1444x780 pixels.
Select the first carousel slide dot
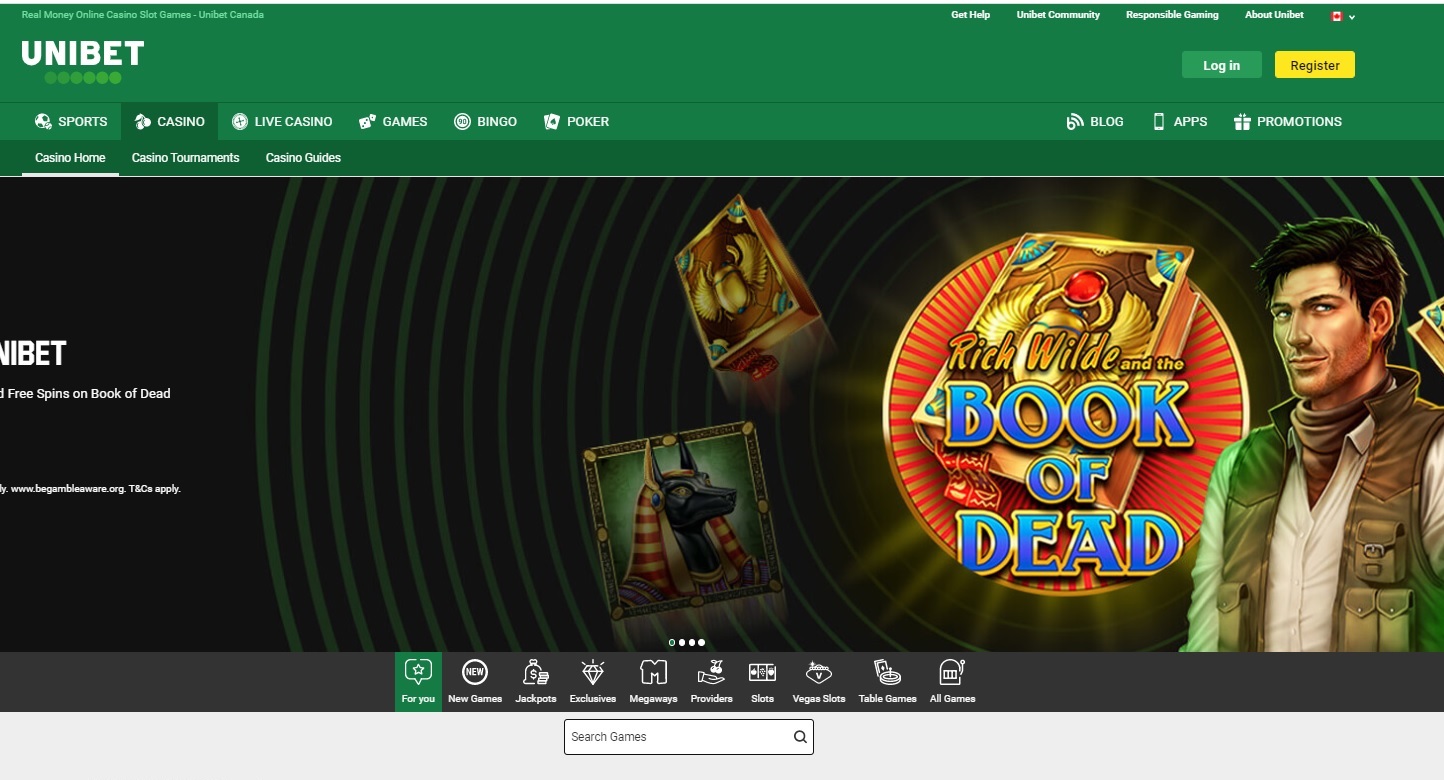(672, 642)
